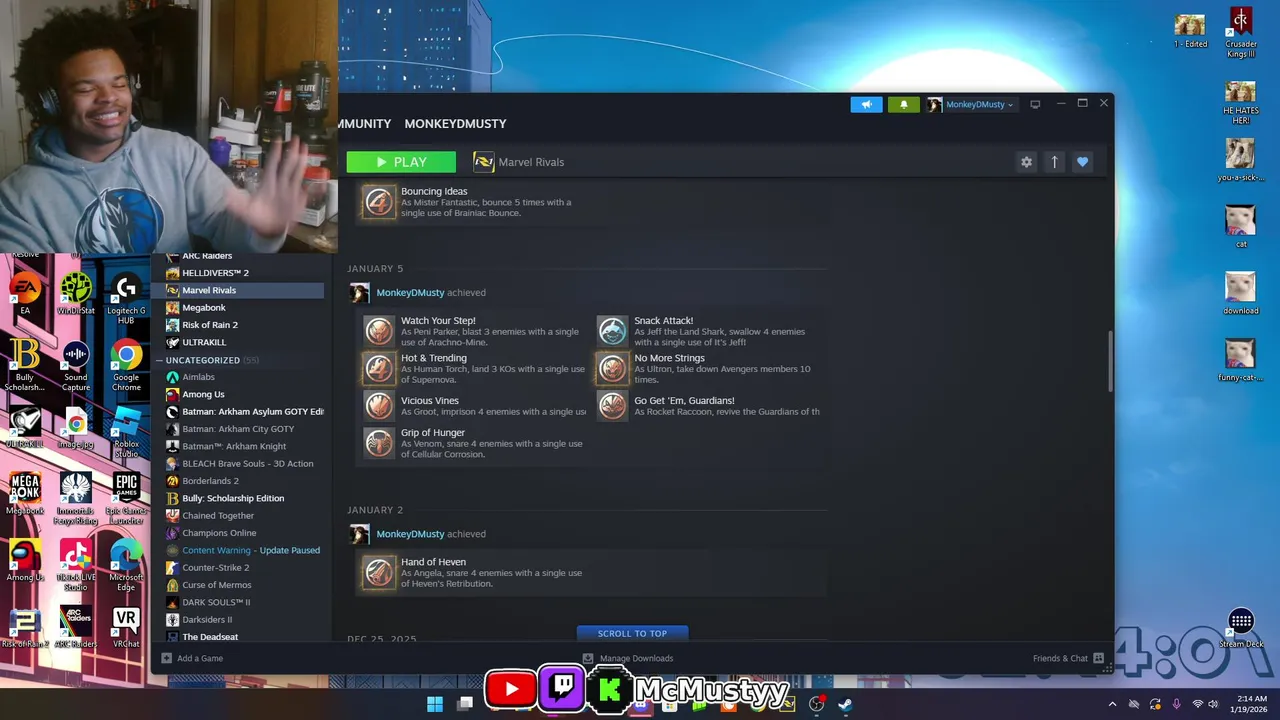1280x720 pixels.
Task: Open Google Chrome desktop shortcut
Action: click(126, 366)
